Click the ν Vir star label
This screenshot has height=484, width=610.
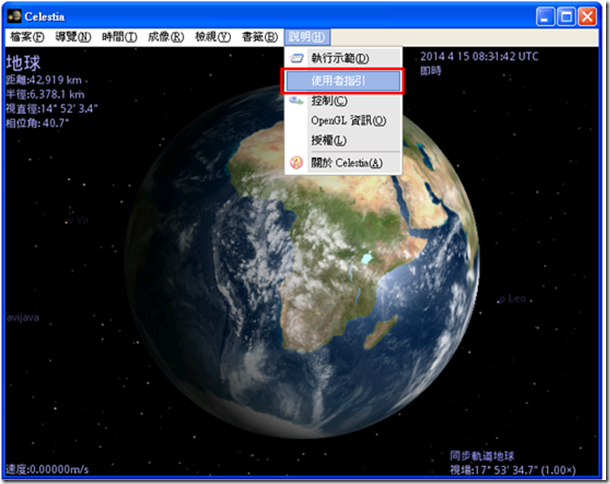pos(78,220)
